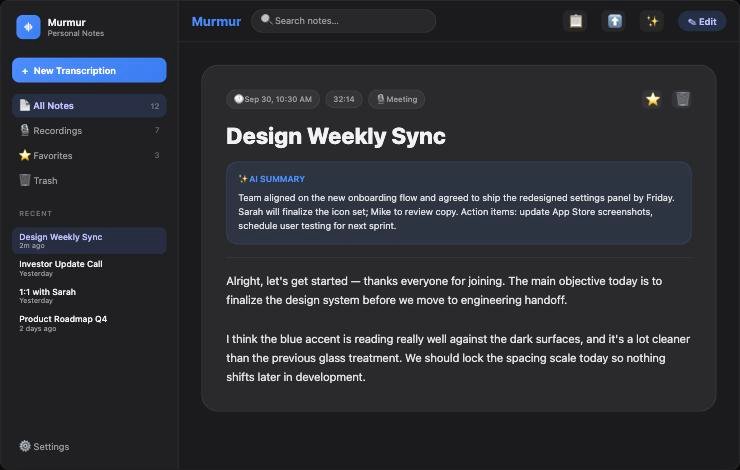Click the microphone icon beside Recordings

point(25,130)
